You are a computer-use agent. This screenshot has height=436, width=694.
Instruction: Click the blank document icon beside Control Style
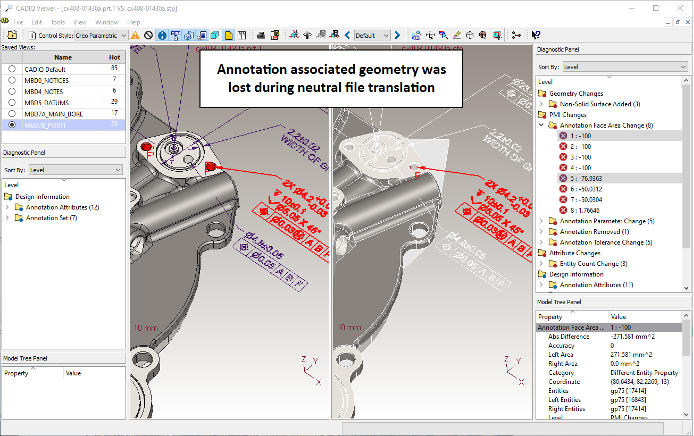click(x=32, y=35)
